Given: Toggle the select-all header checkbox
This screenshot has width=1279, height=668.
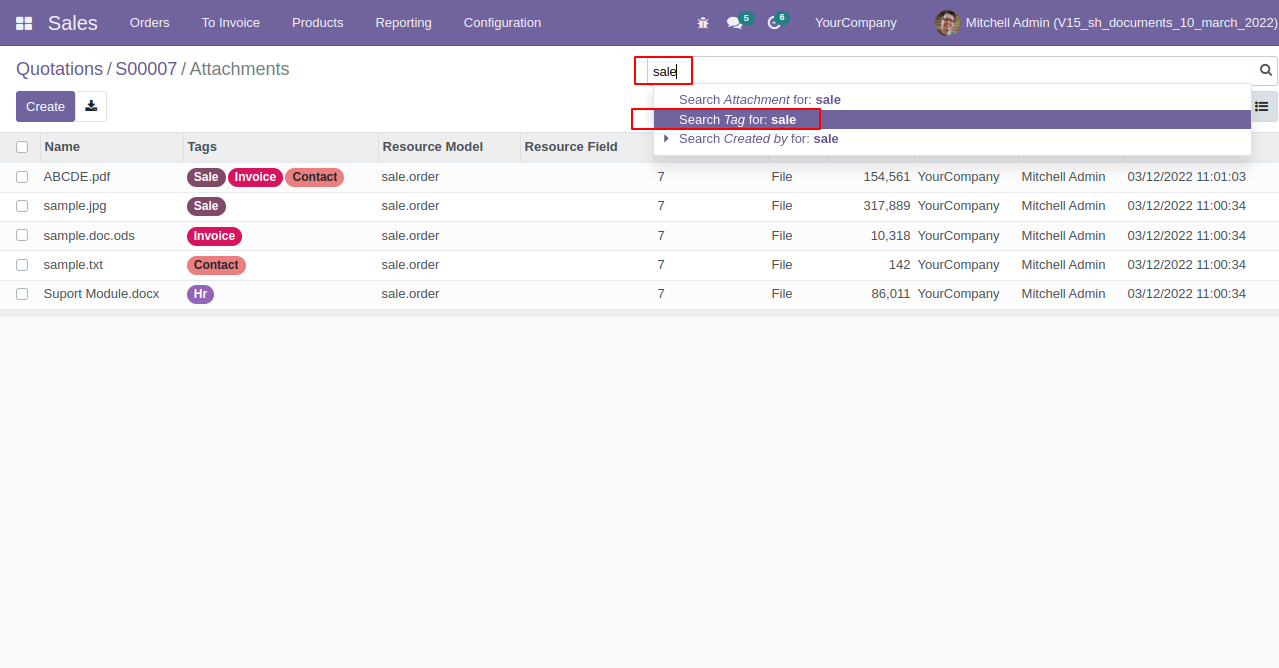Looking at the screenshot, I should [22, 147].
